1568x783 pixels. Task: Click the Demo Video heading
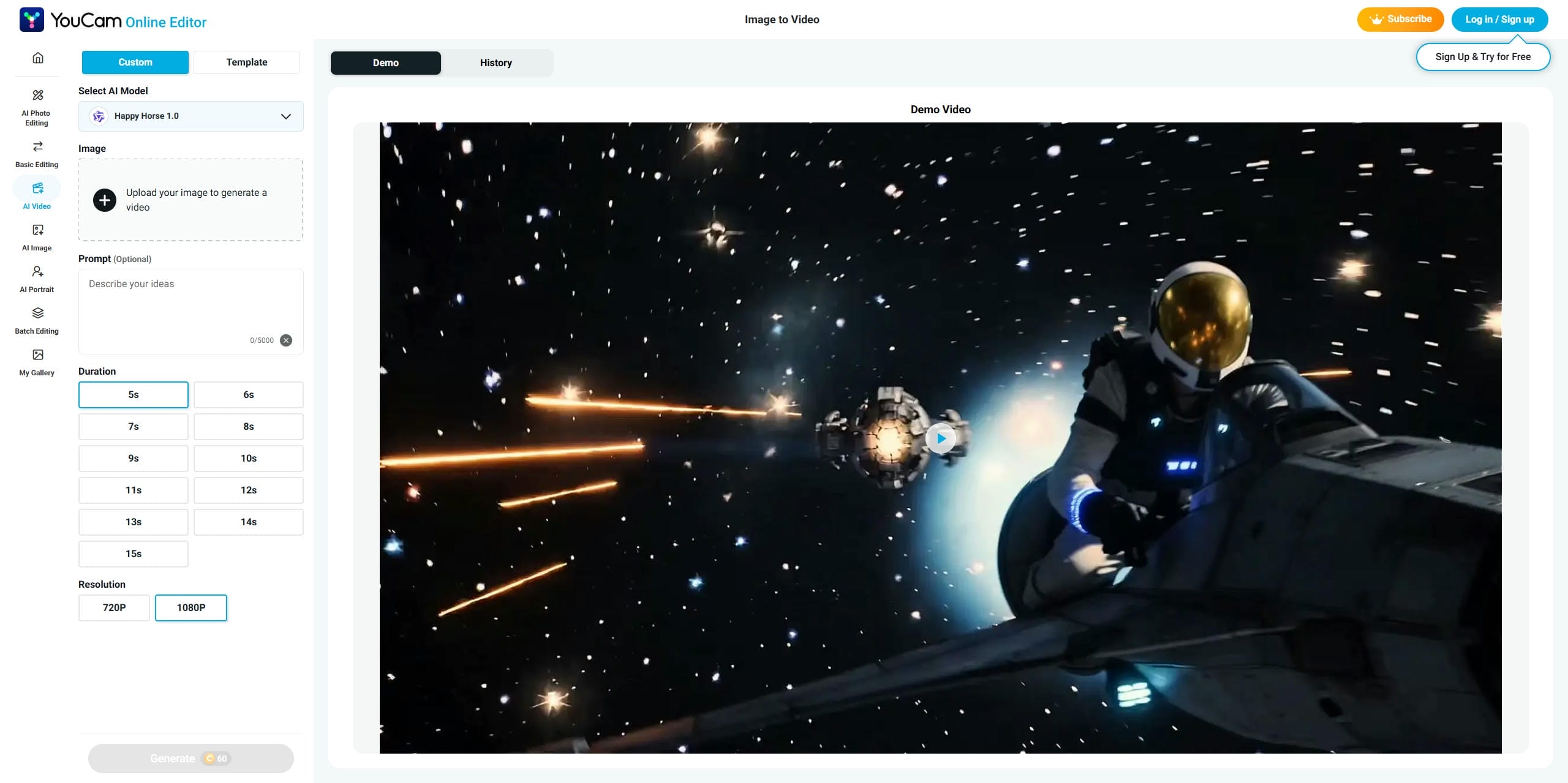pyautogui.click(x=941, y=110)
